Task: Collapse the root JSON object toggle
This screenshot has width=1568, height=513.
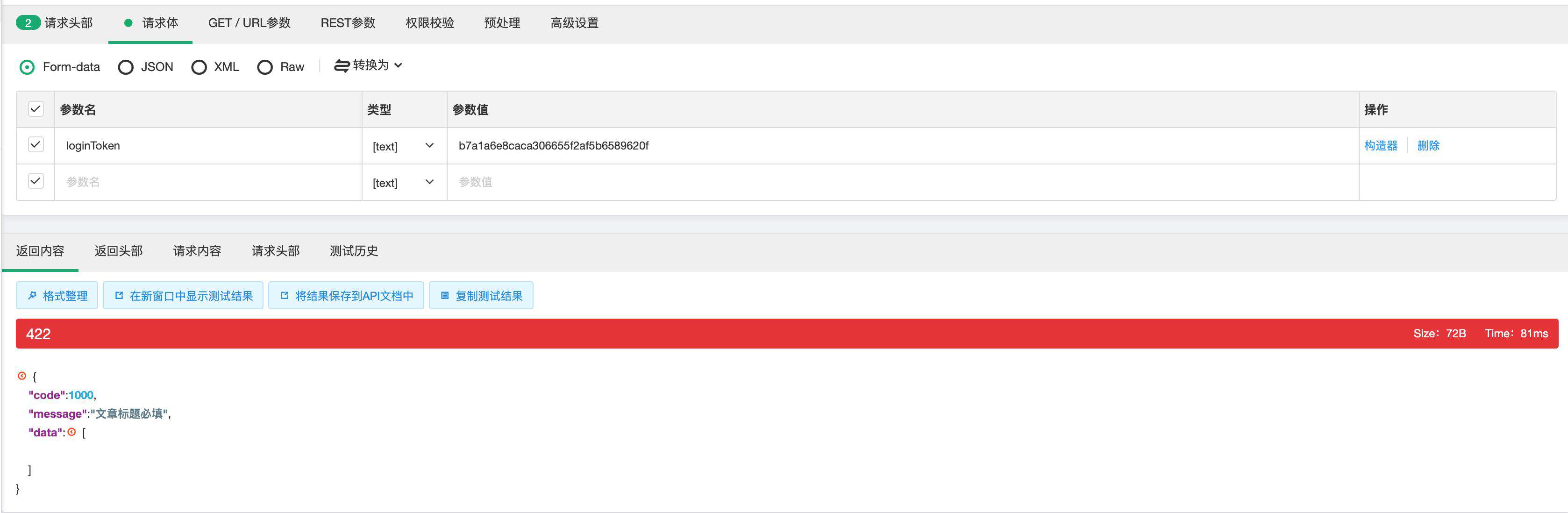Action: pyautogui.click(x=22, y=376)
